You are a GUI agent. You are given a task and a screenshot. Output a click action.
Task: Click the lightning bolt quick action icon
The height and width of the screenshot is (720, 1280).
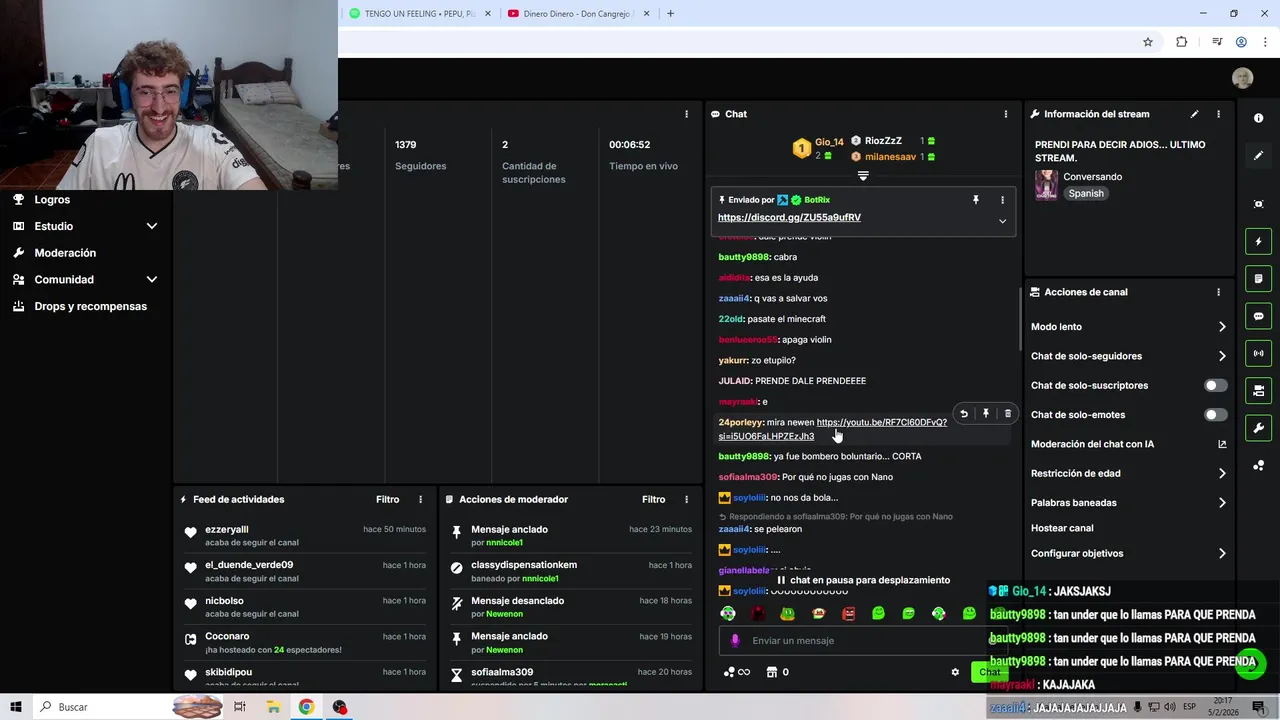(1258, 241)
